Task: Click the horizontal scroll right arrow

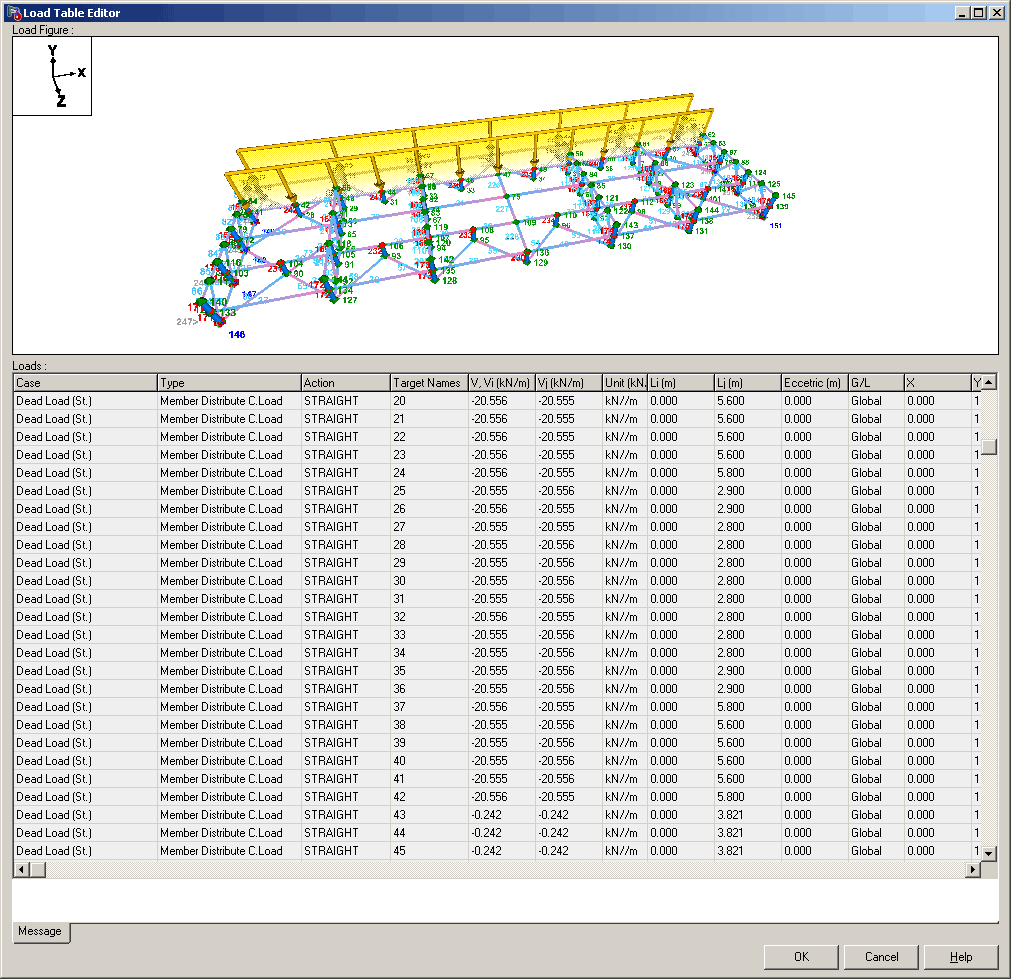Action: pyautogui.click(x=972, y=869)
